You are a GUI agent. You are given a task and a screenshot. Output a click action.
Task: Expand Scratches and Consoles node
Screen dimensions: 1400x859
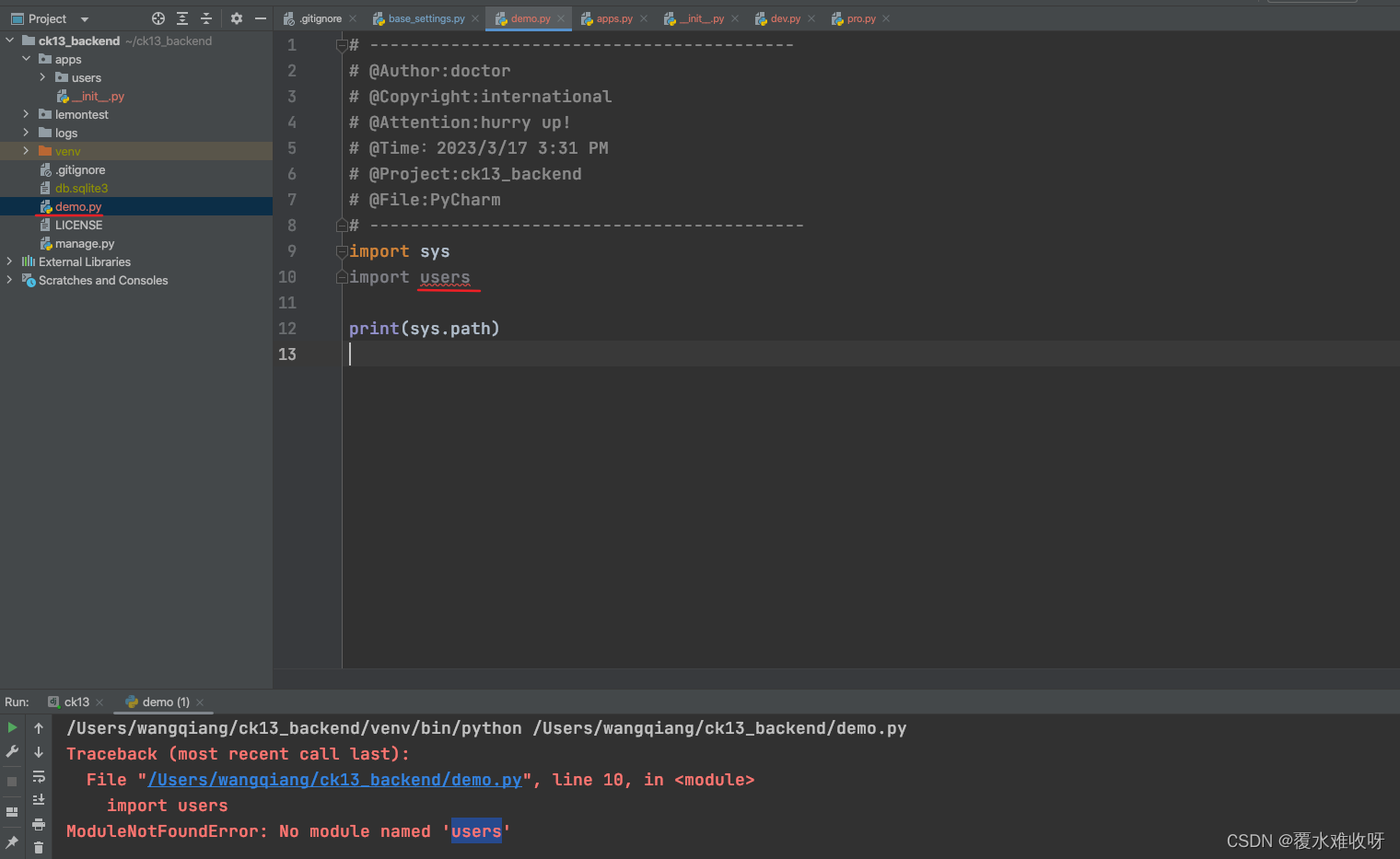[x=10, y=280]
